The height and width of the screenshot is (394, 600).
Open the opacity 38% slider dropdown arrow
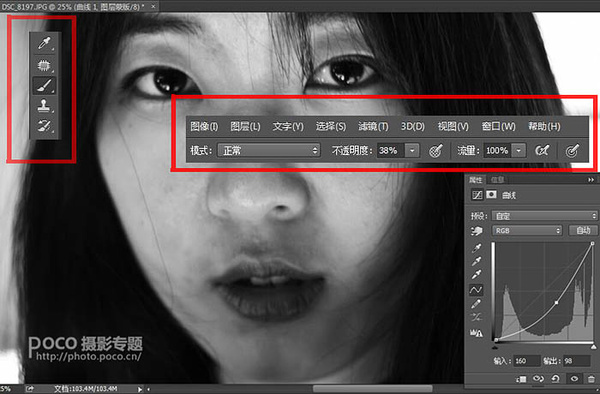[x=412, y=151]
